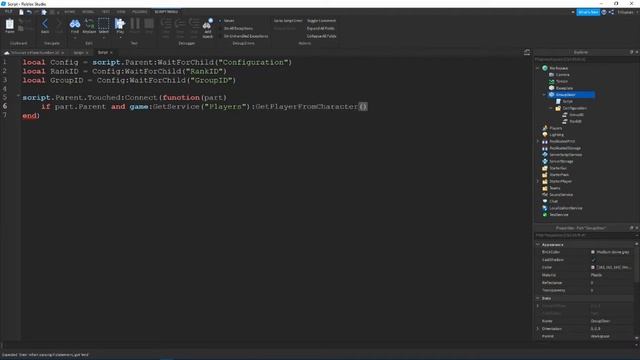Expand the ReplicatedFirst node
The width and height of the screenshot is (640, 360).
pos(538,141)
